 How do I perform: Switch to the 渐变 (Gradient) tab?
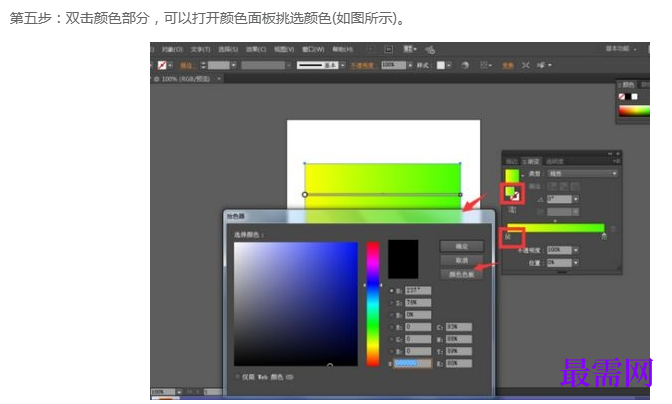click(533, 160)
